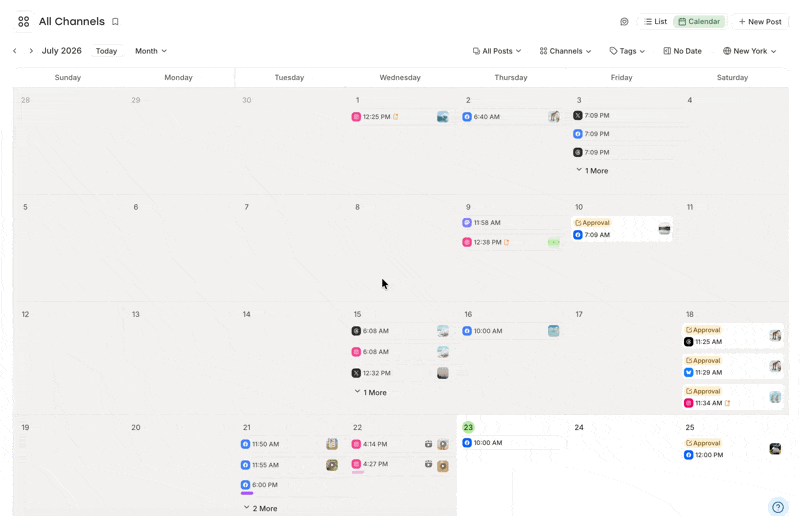This screenshot has width=800, height=516.
Task: Select date 17 cell
Action: tap(621, 357)
